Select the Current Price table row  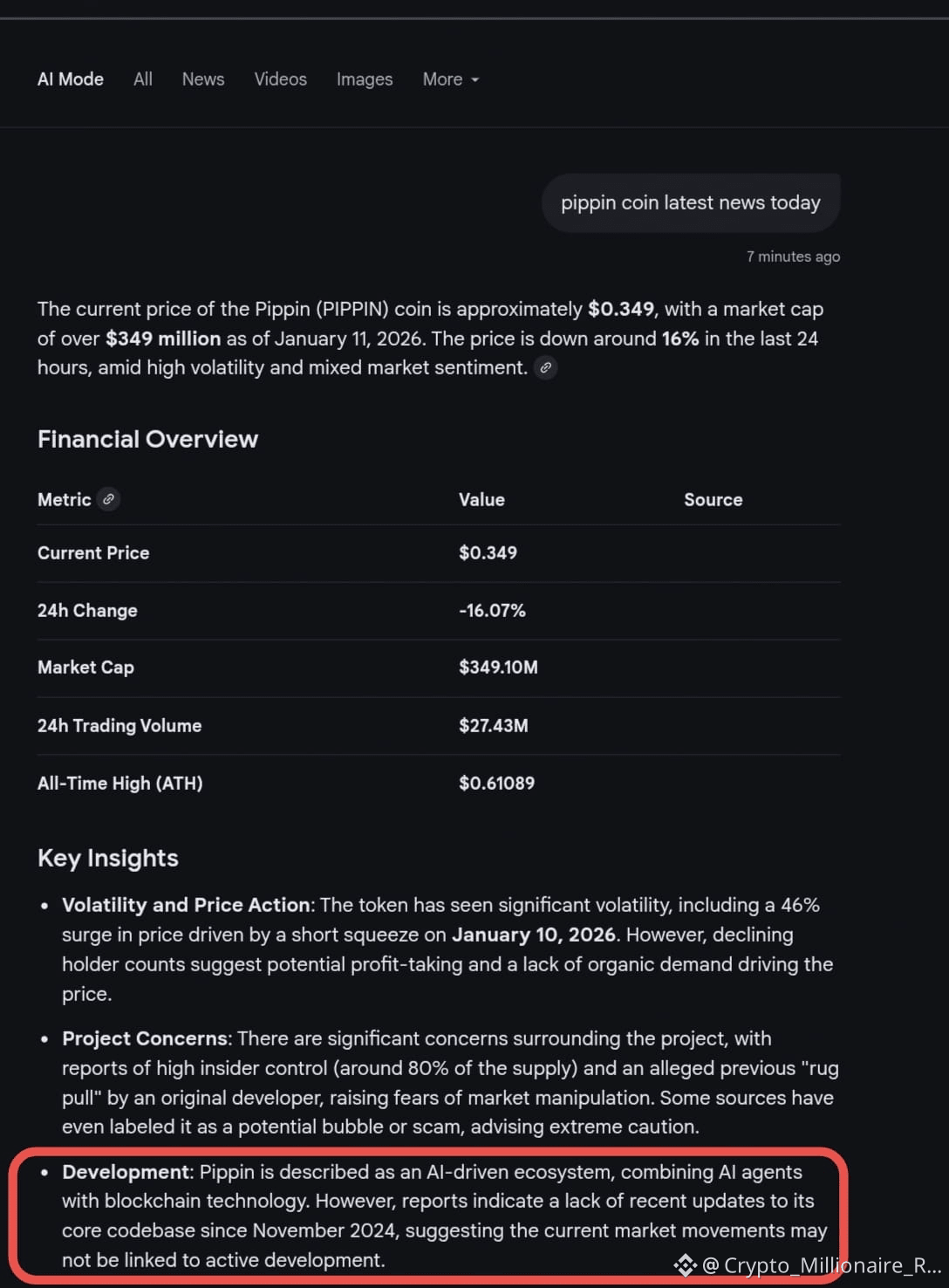439,553
